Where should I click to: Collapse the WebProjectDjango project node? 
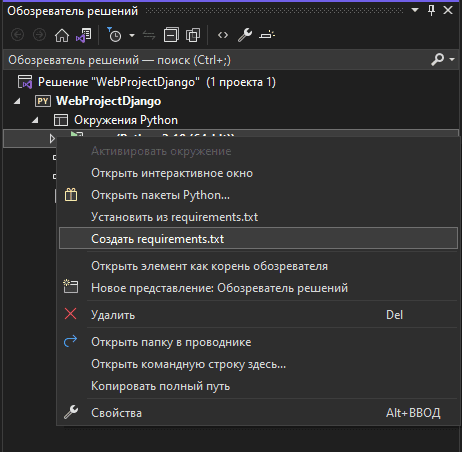tap(17, 101)
